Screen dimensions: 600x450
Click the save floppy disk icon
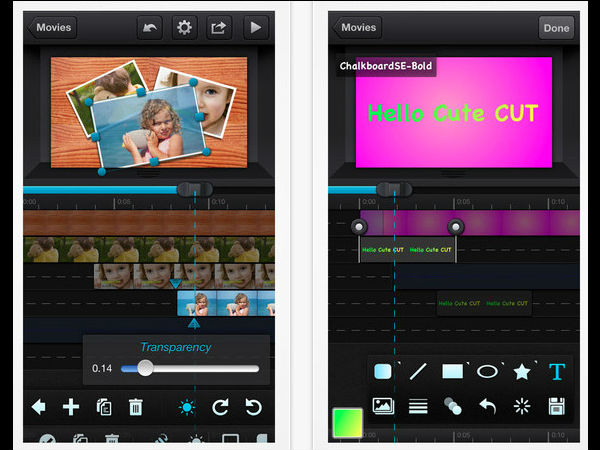point(557,406)
